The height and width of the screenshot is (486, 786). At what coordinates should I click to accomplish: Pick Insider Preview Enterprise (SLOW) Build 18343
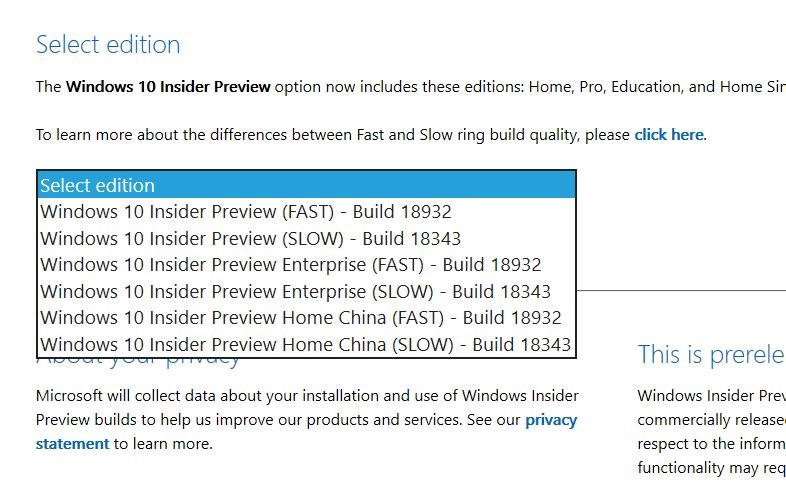(x=295, y=292)
